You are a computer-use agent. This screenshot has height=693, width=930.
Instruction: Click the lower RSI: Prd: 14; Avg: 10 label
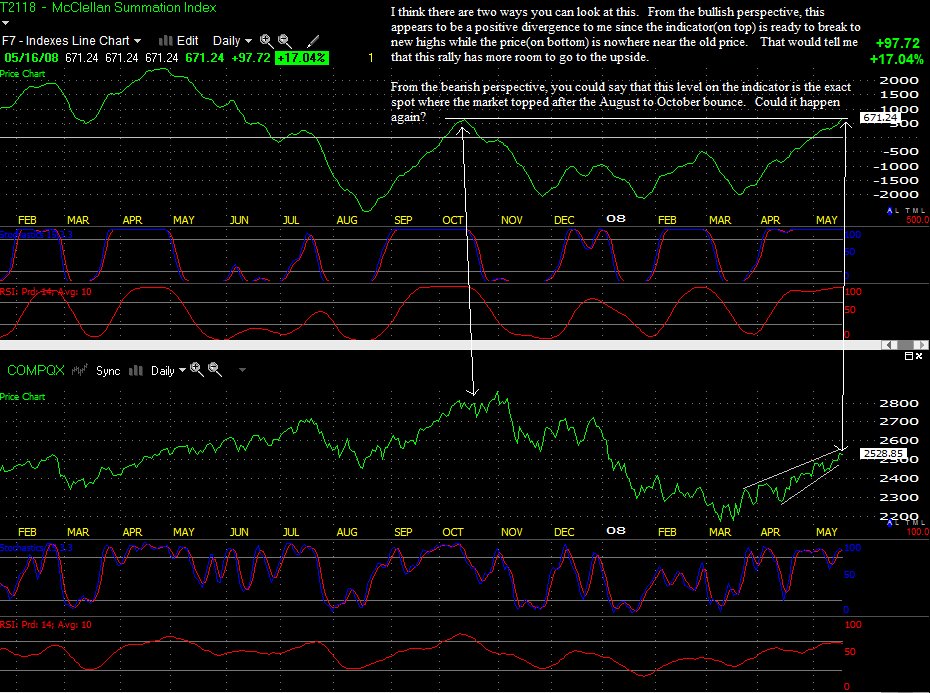(x=46, y=625)
